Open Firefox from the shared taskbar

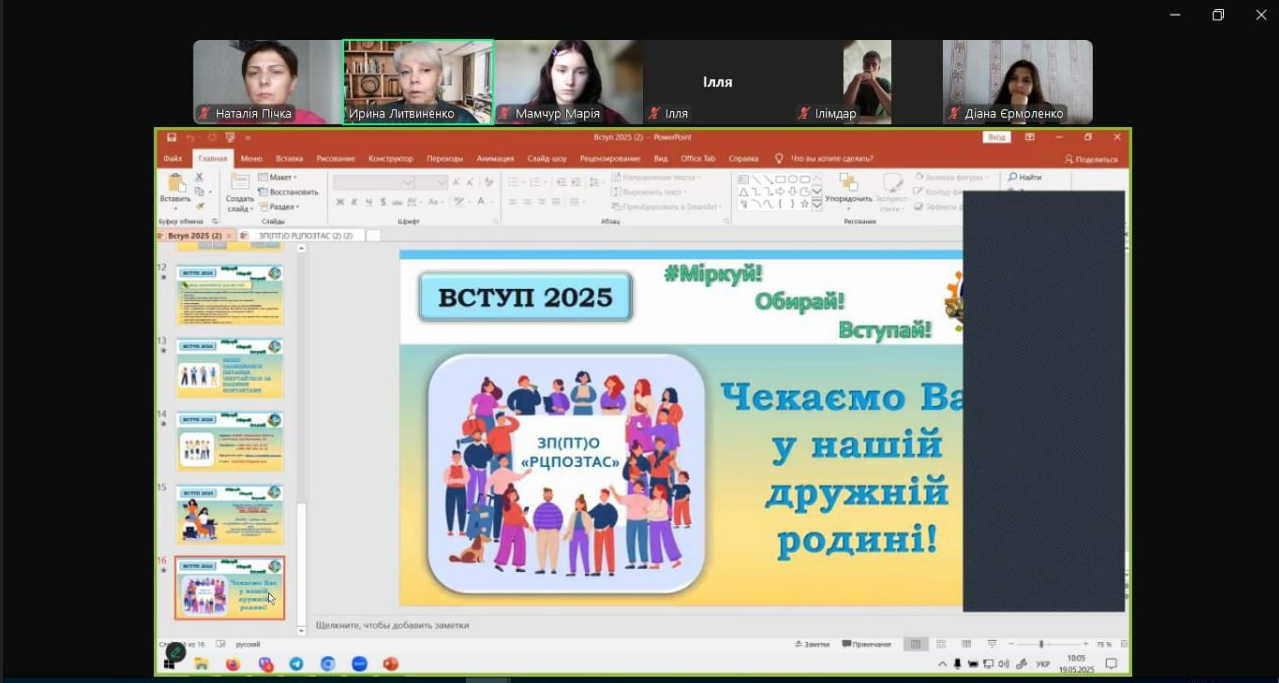point(232,663)
